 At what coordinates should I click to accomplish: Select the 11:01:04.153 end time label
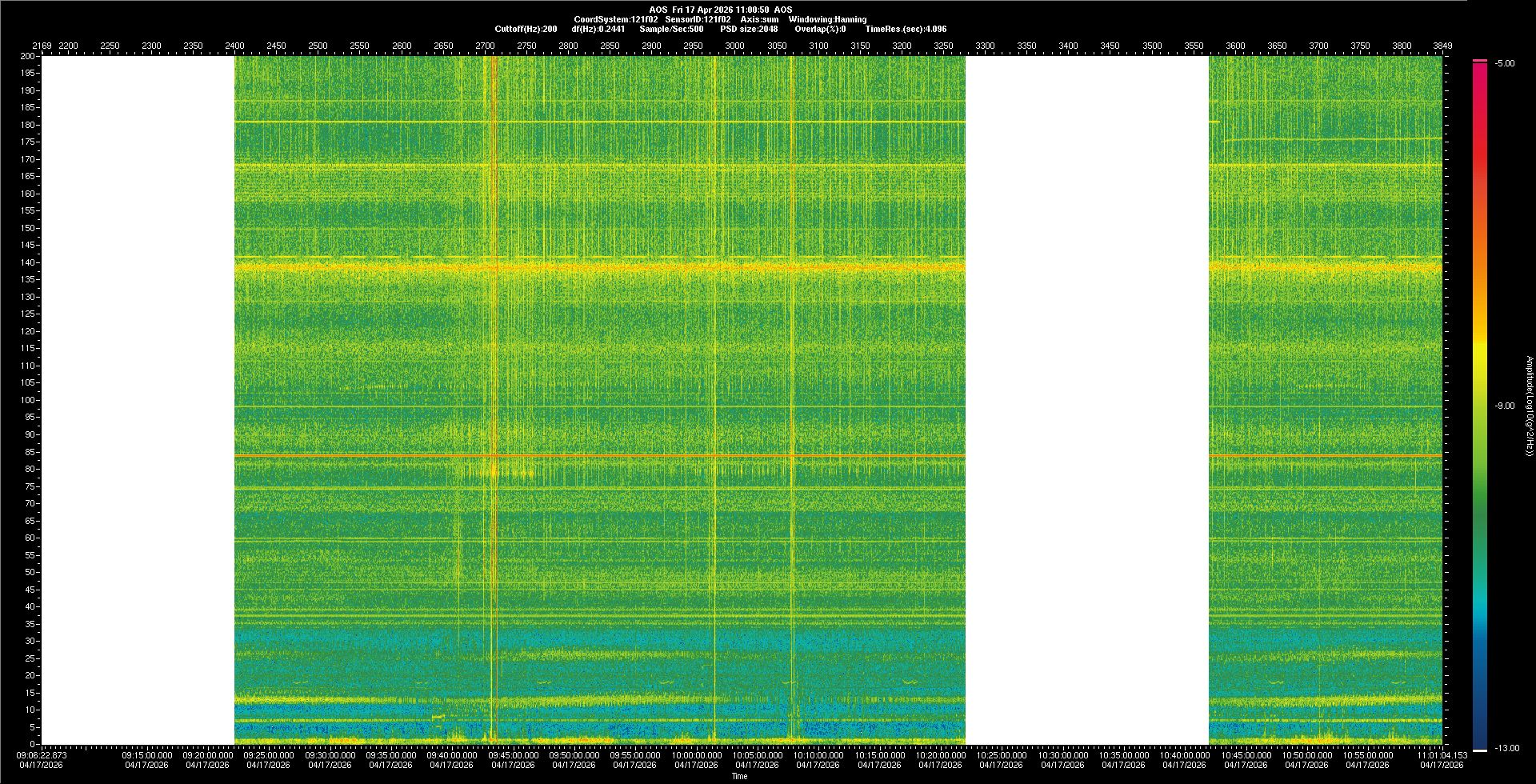pyautogui.click(x=1442, y=755)
